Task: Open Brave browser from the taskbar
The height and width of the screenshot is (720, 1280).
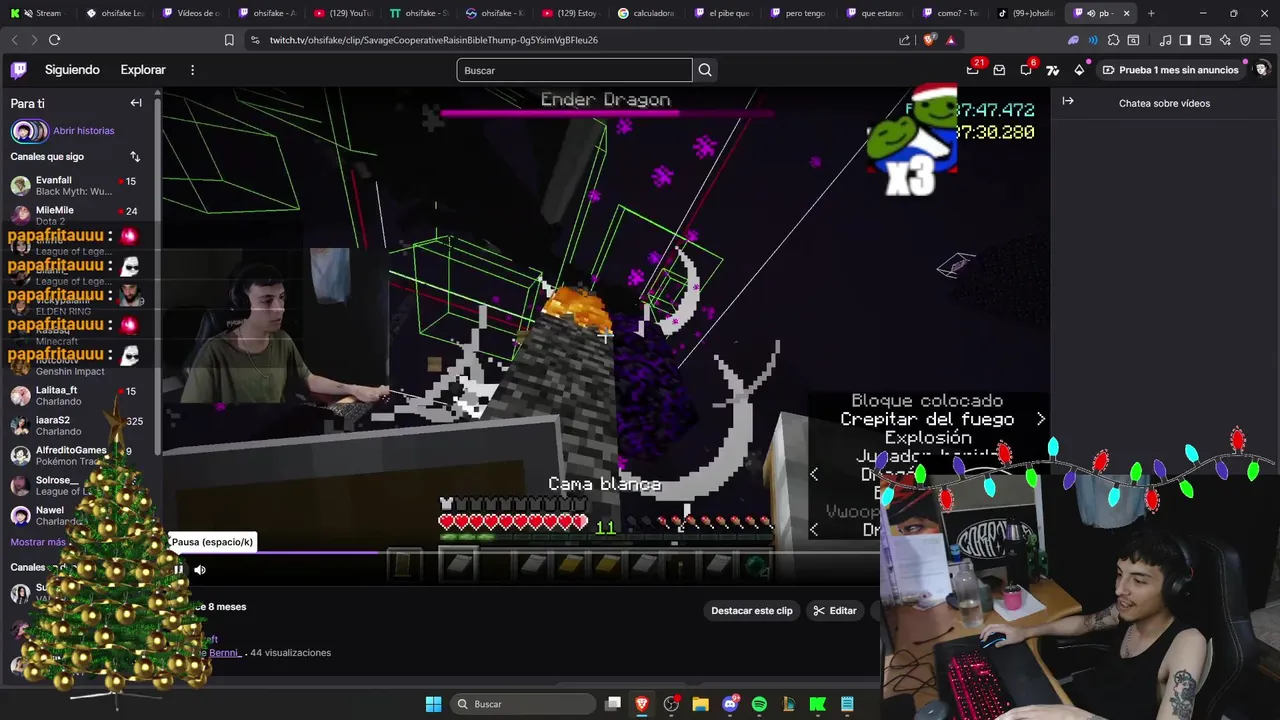Action: coord(642,704)
